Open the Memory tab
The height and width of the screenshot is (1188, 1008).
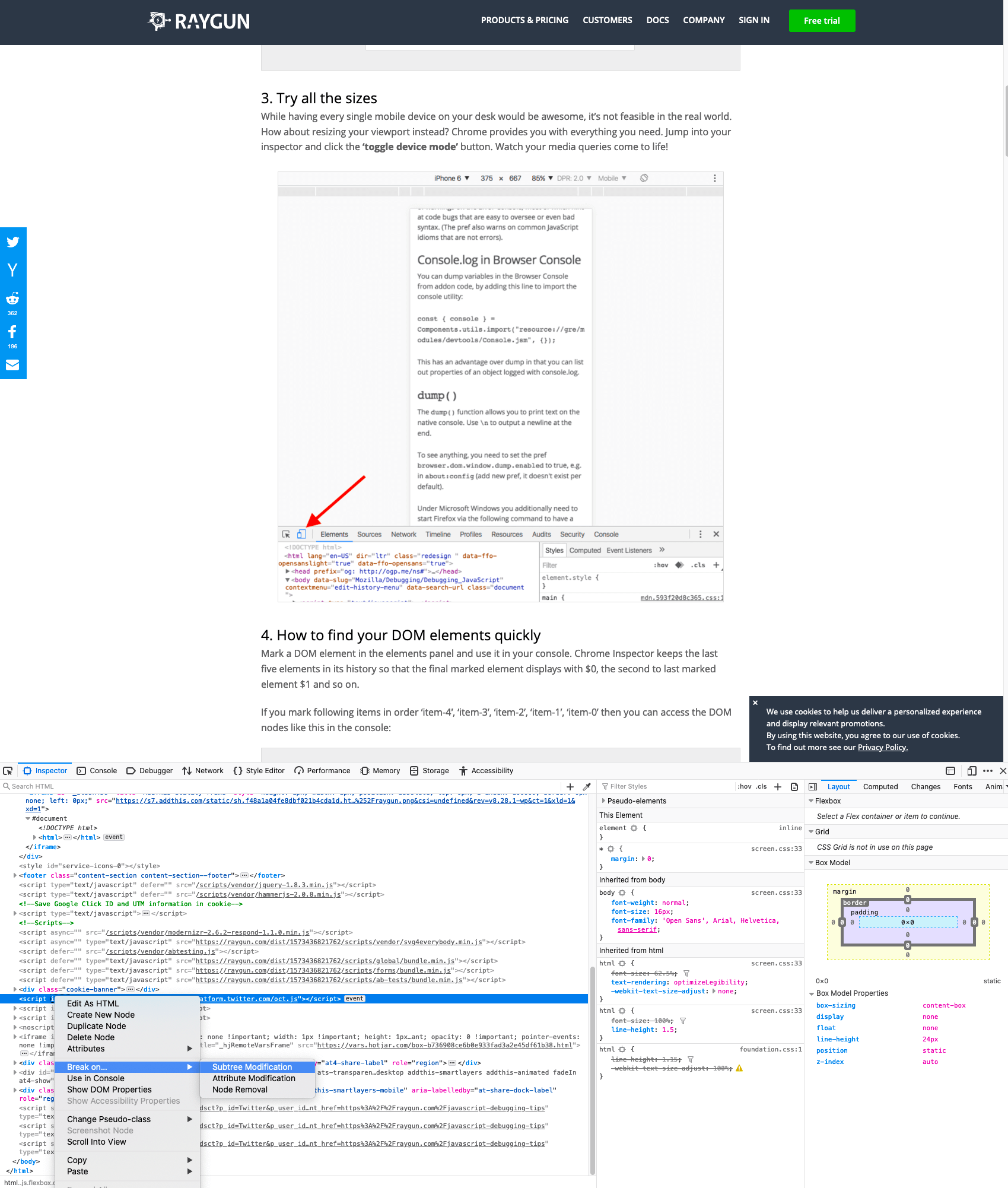click(380, 771)
